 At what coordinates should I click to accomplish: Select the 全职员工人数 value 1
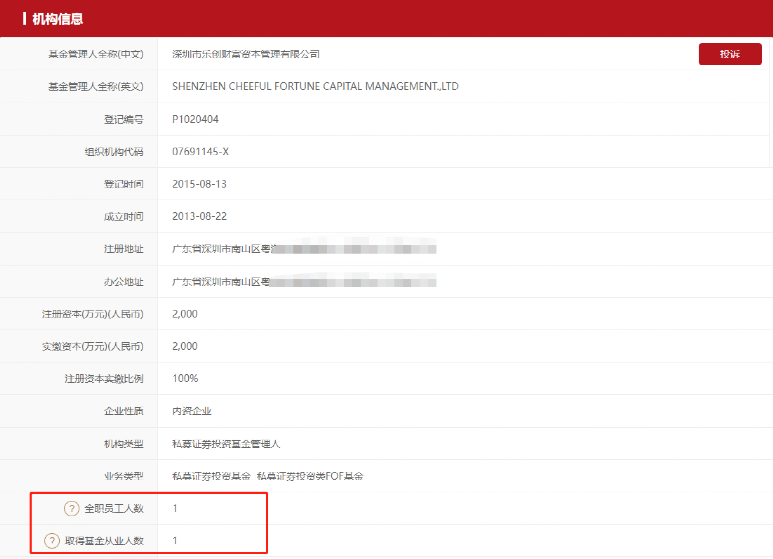tap(175, 508)
